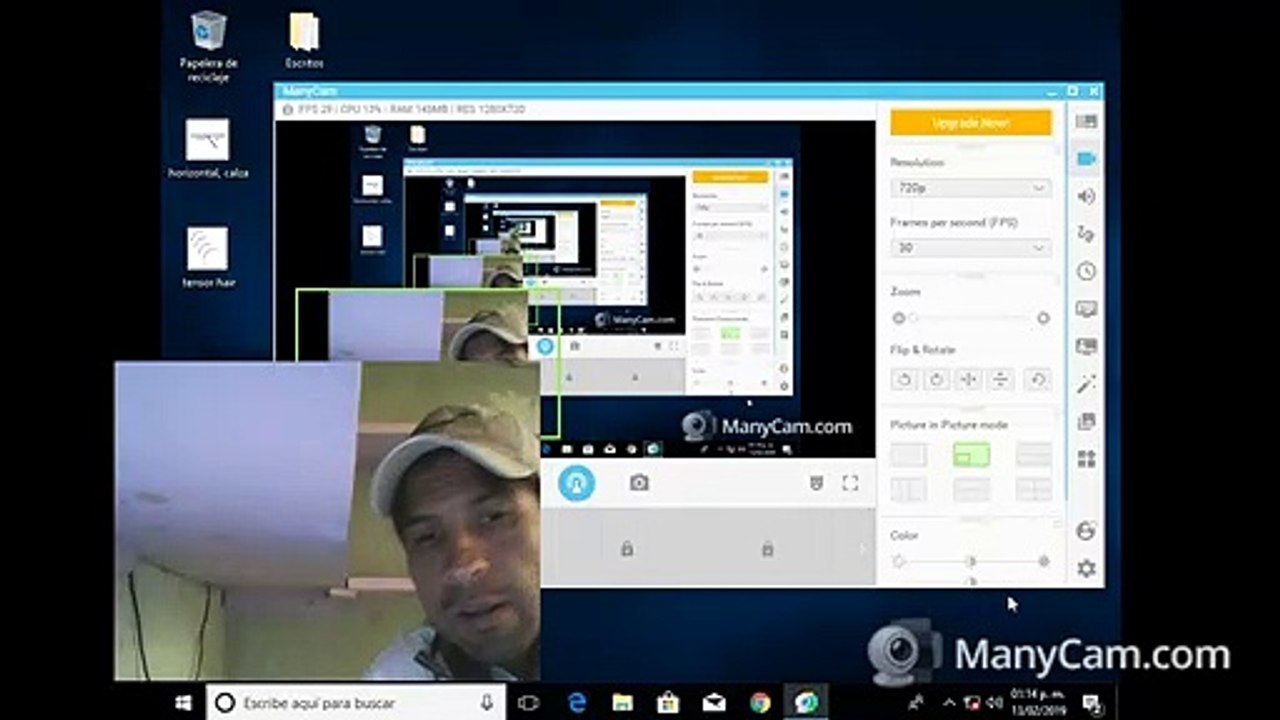Open the magic wand Effects panel
Viewport: 1280px width, 720px height.
click(1086, 384)
